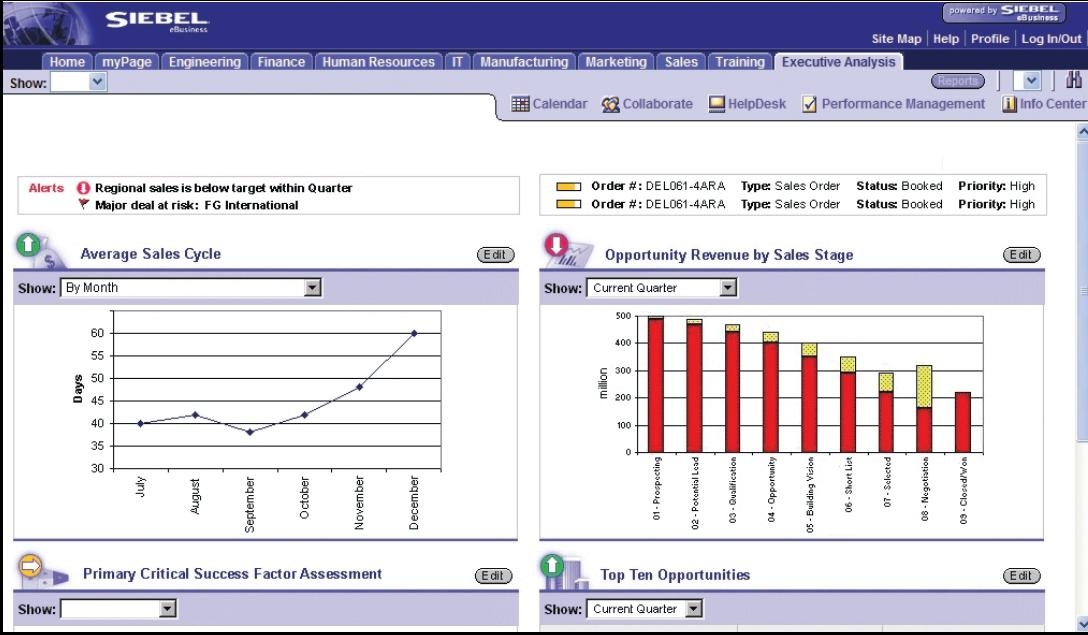Click the red alert exclamation icon

(x=83, y=188)
